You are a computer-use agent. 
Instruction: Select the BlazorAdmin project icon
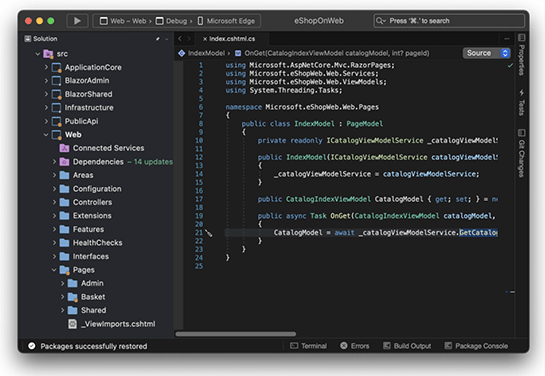pos(56,81)
